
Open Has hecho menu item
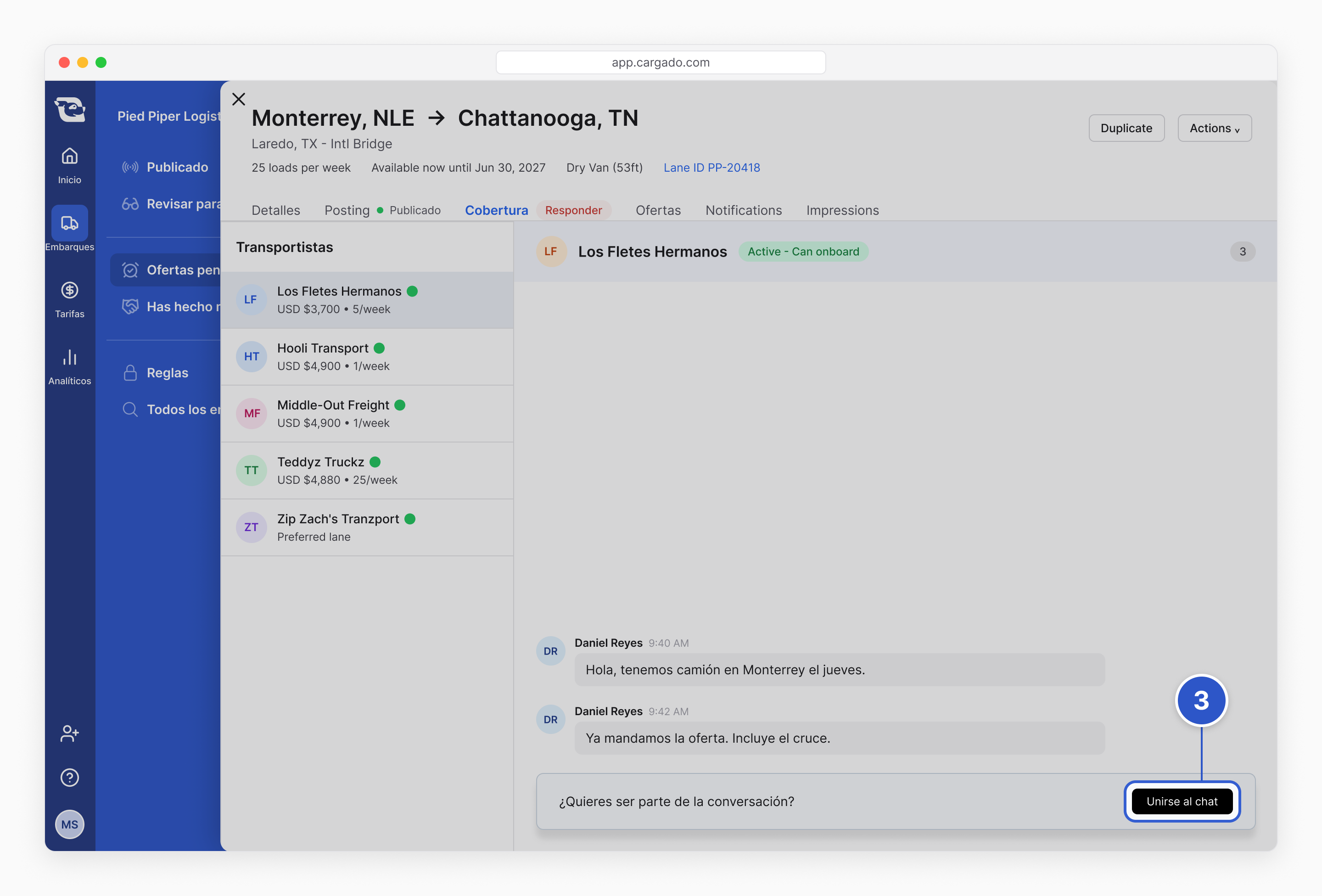[x=170, y=307]
